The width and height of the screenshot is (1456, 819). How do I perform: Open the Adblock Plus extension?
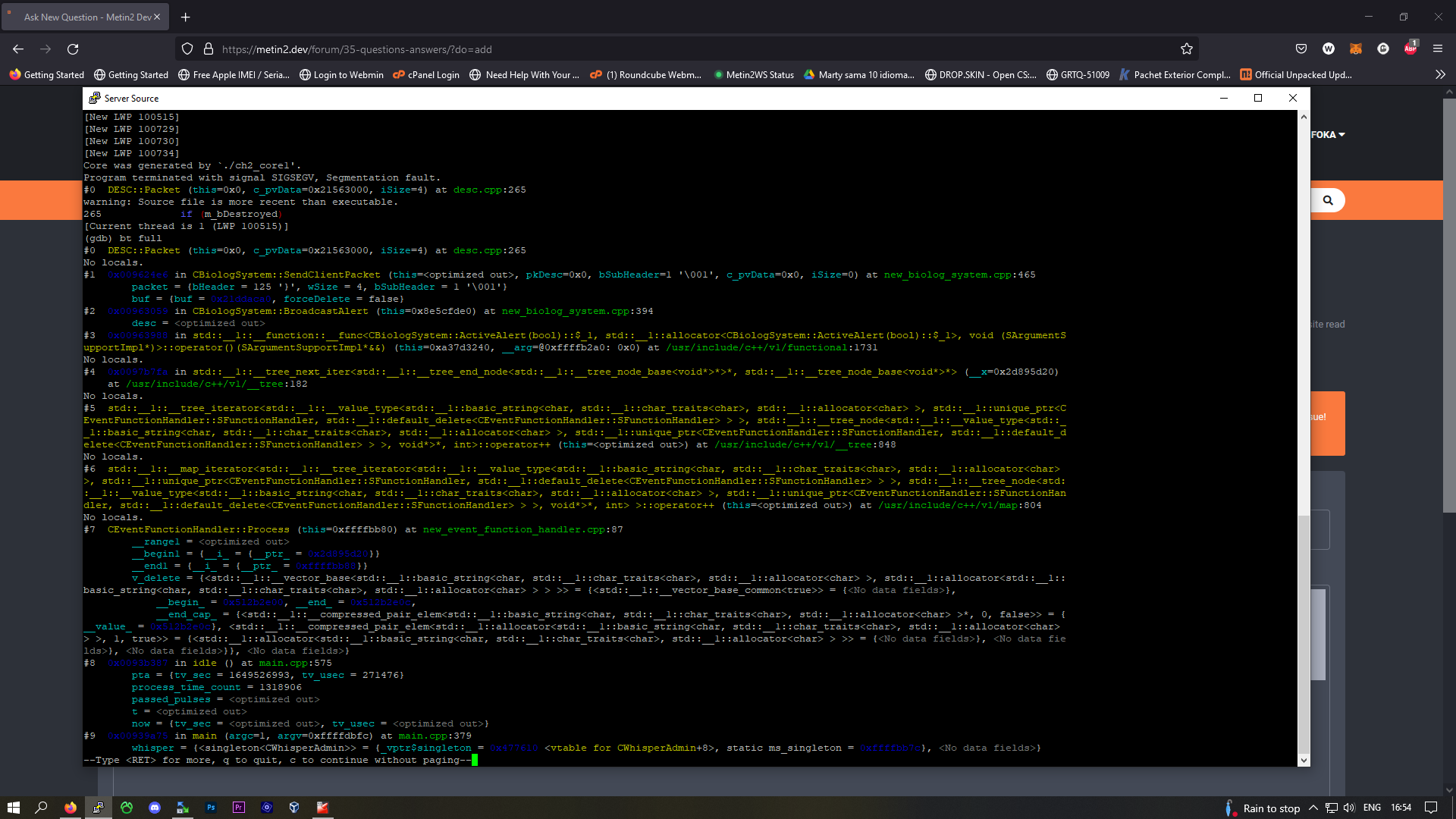coord(1410,49)
